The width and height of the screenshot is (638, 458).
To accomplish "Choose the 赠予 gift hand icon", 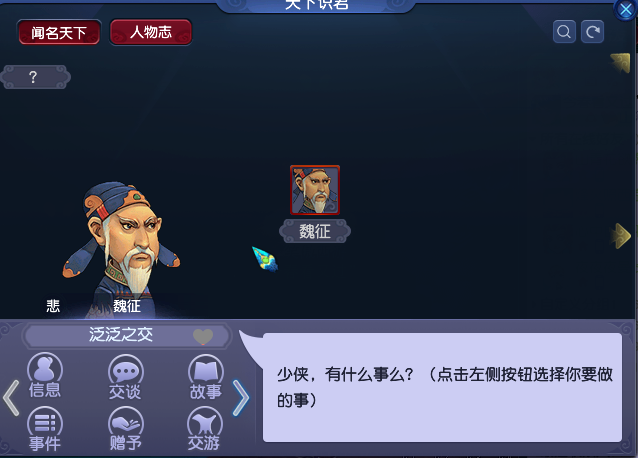I will click(125, 429).
